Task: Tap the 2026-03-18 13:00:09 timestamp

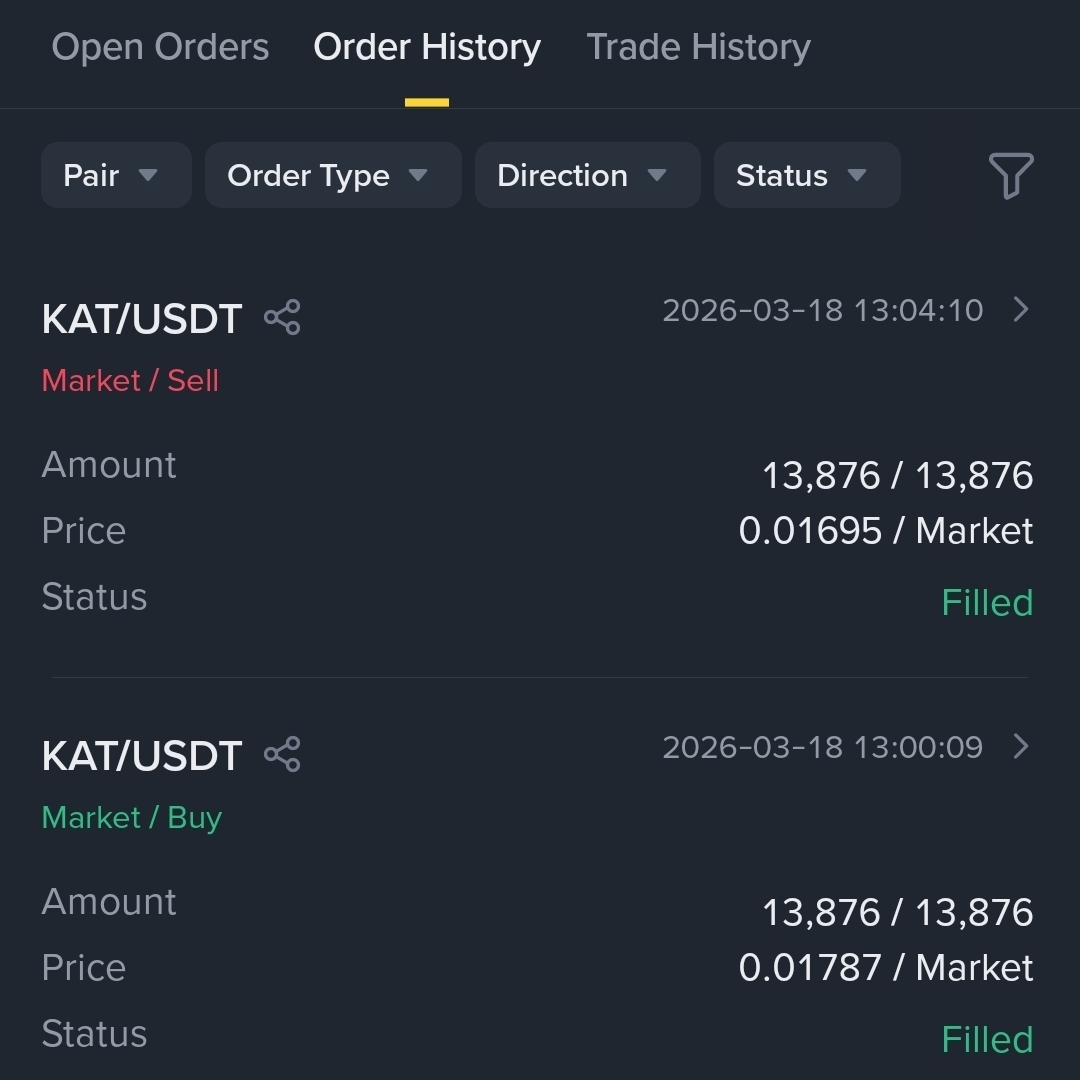Action: click(822, 747)
